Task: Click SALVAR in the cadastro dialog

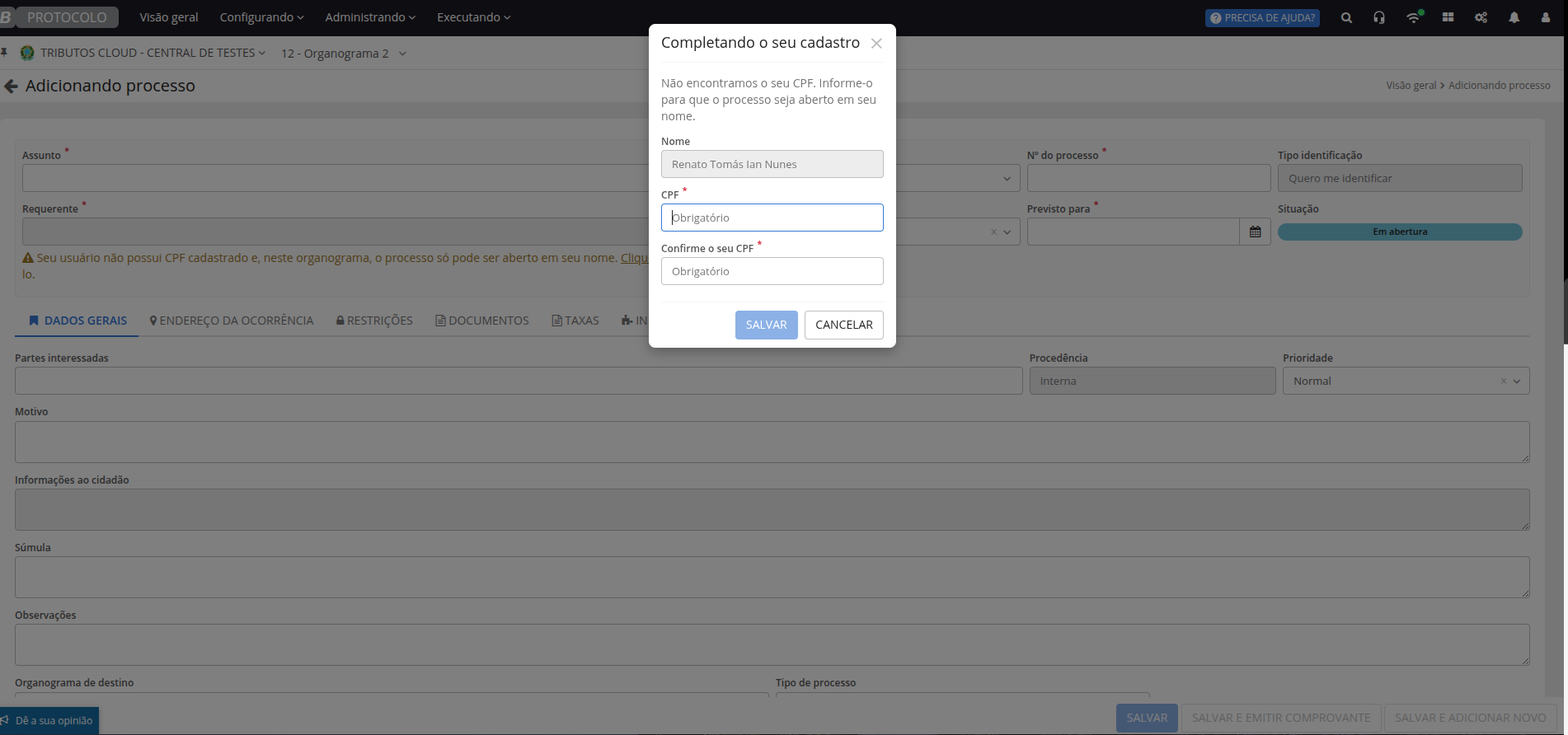Action: coord(767,325)
